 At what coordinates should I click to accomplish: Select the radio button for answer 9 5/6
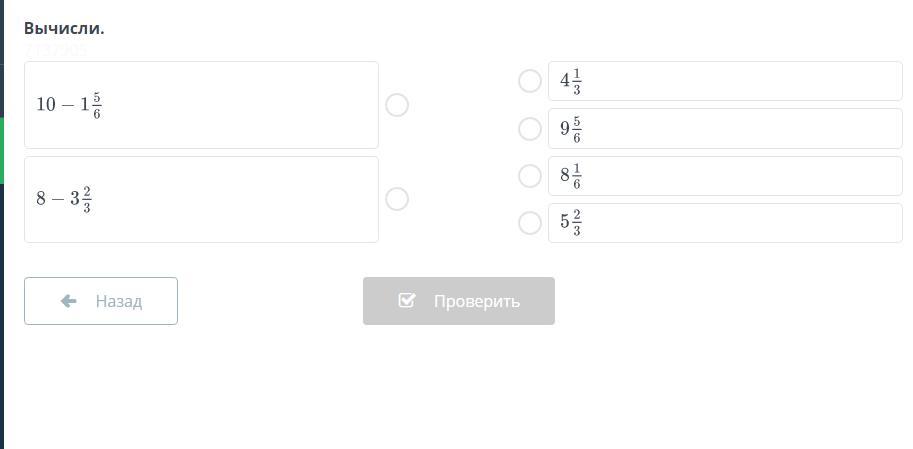(x=530, y=128)
